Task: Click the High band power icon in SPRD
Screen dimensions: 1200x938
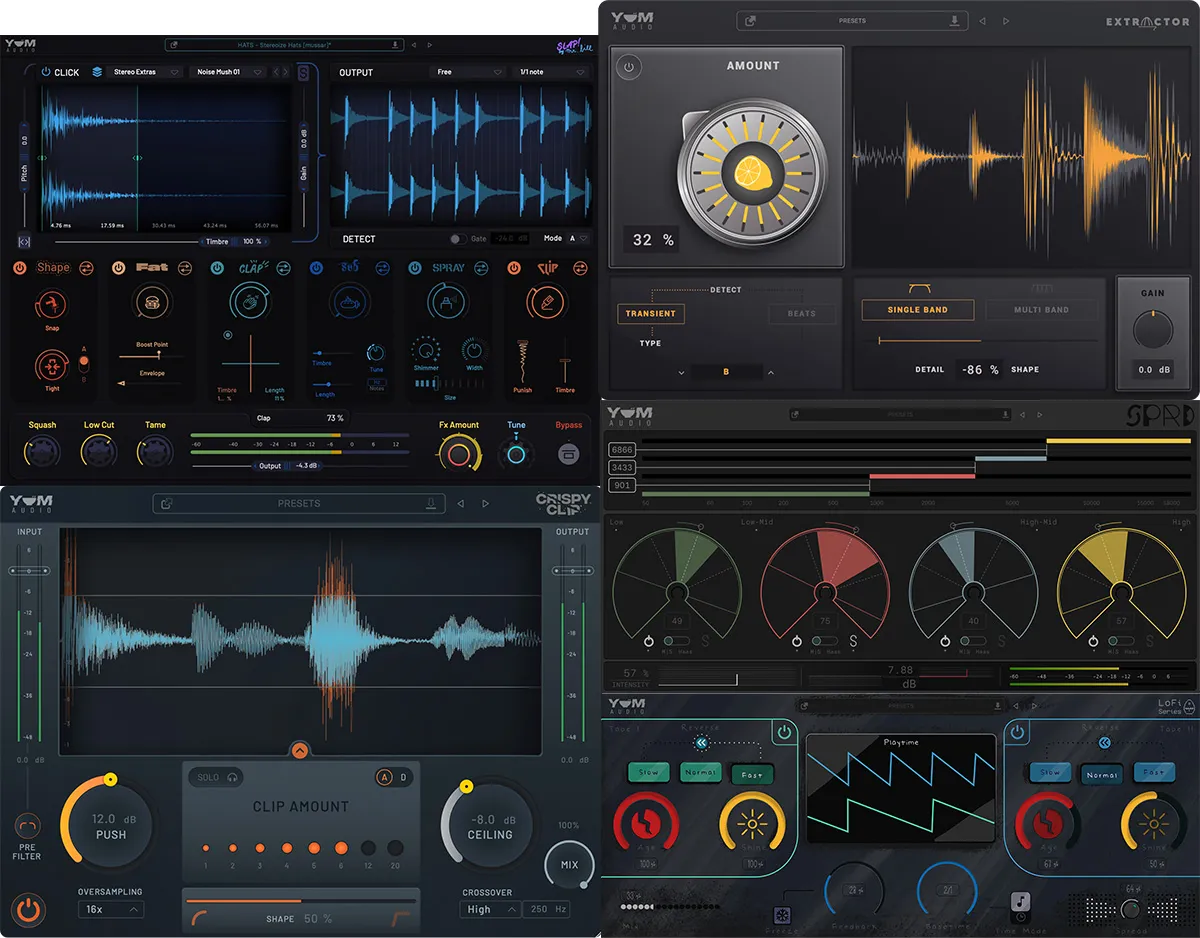Action: pos(1094,641)
